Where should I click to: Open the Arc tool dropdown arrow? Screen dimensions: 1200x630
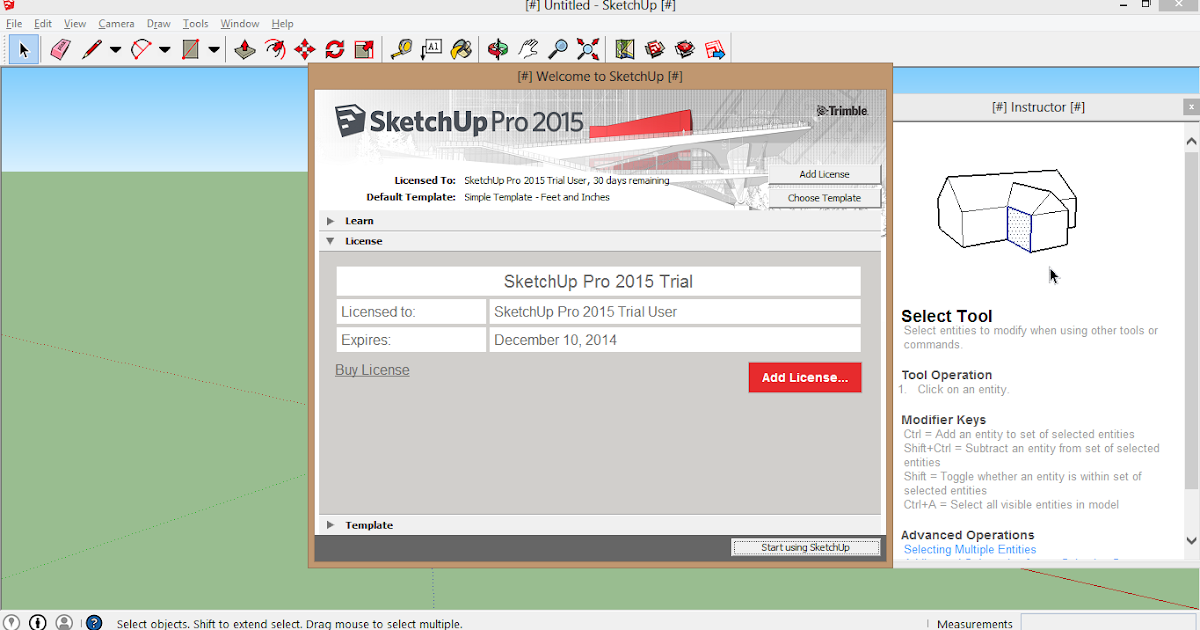(164, 49)
